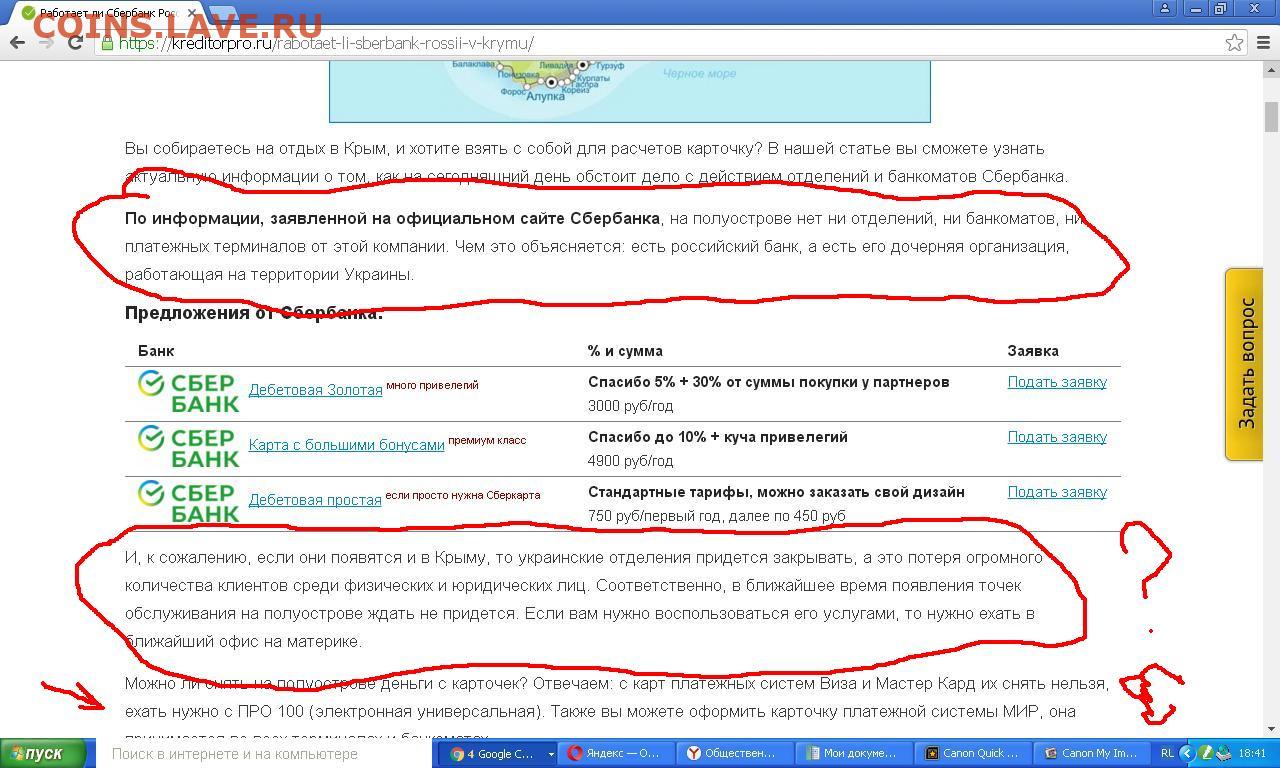The height and width of the screenshot is (768, 1280).
Task: Click the Sberbank logo in Дебетовая простая row
Action: point(188,503)
